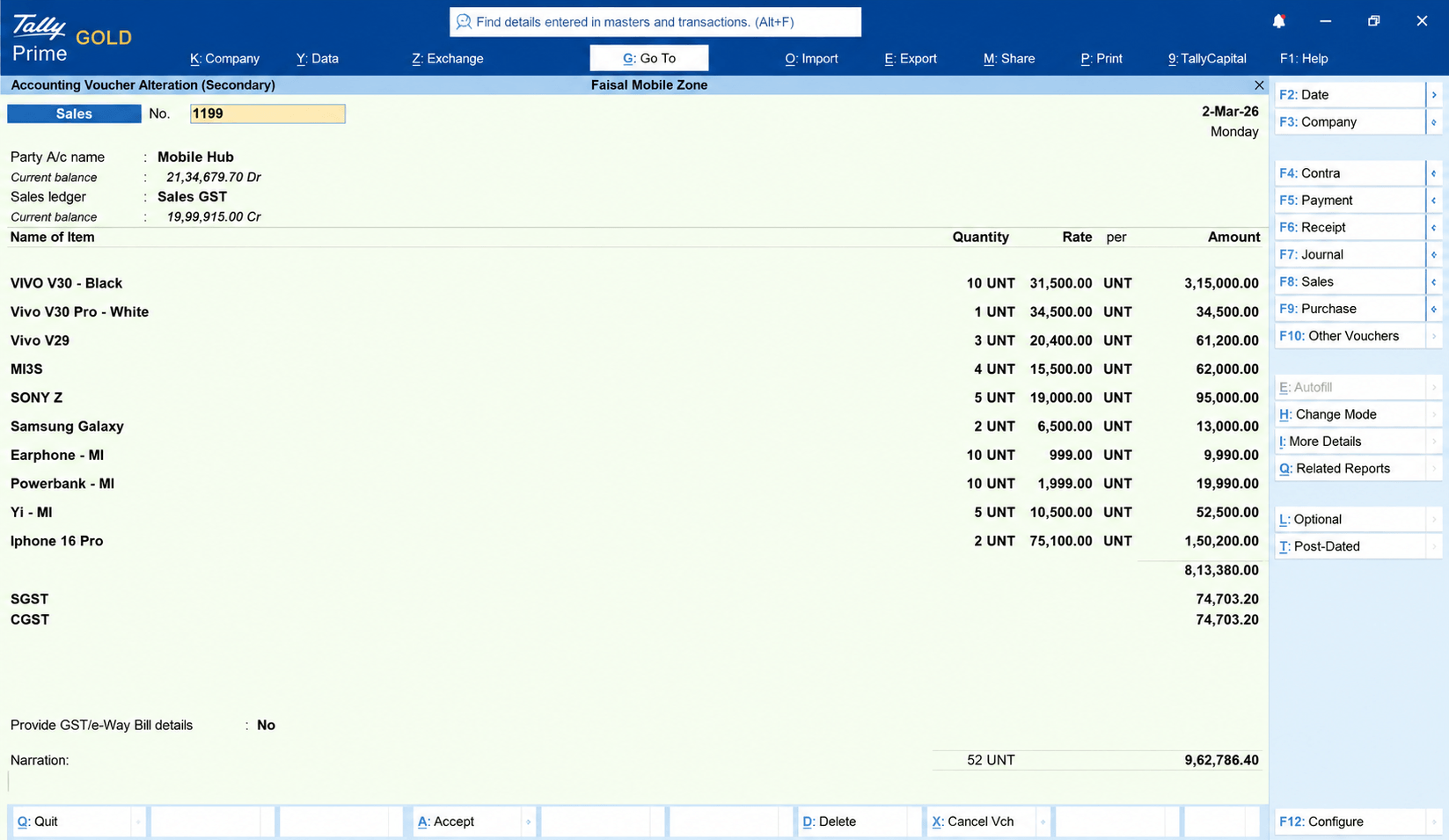Expand the F7 Journal arrow

[1434, 255]
